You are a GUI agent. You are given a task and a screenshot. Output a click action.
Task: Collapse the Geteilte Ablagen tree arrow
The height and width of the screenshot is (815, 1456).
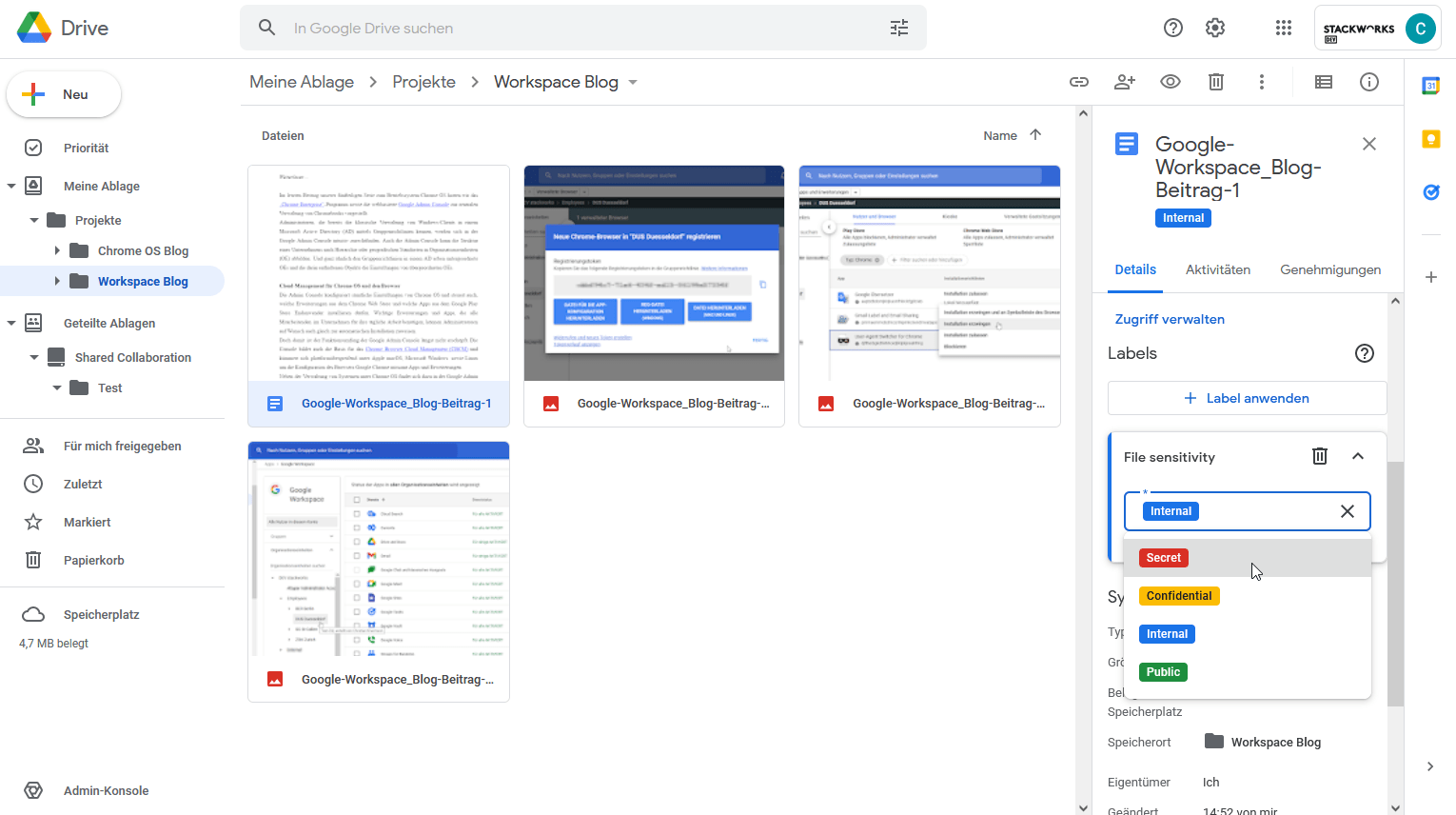tap(11, 323)
